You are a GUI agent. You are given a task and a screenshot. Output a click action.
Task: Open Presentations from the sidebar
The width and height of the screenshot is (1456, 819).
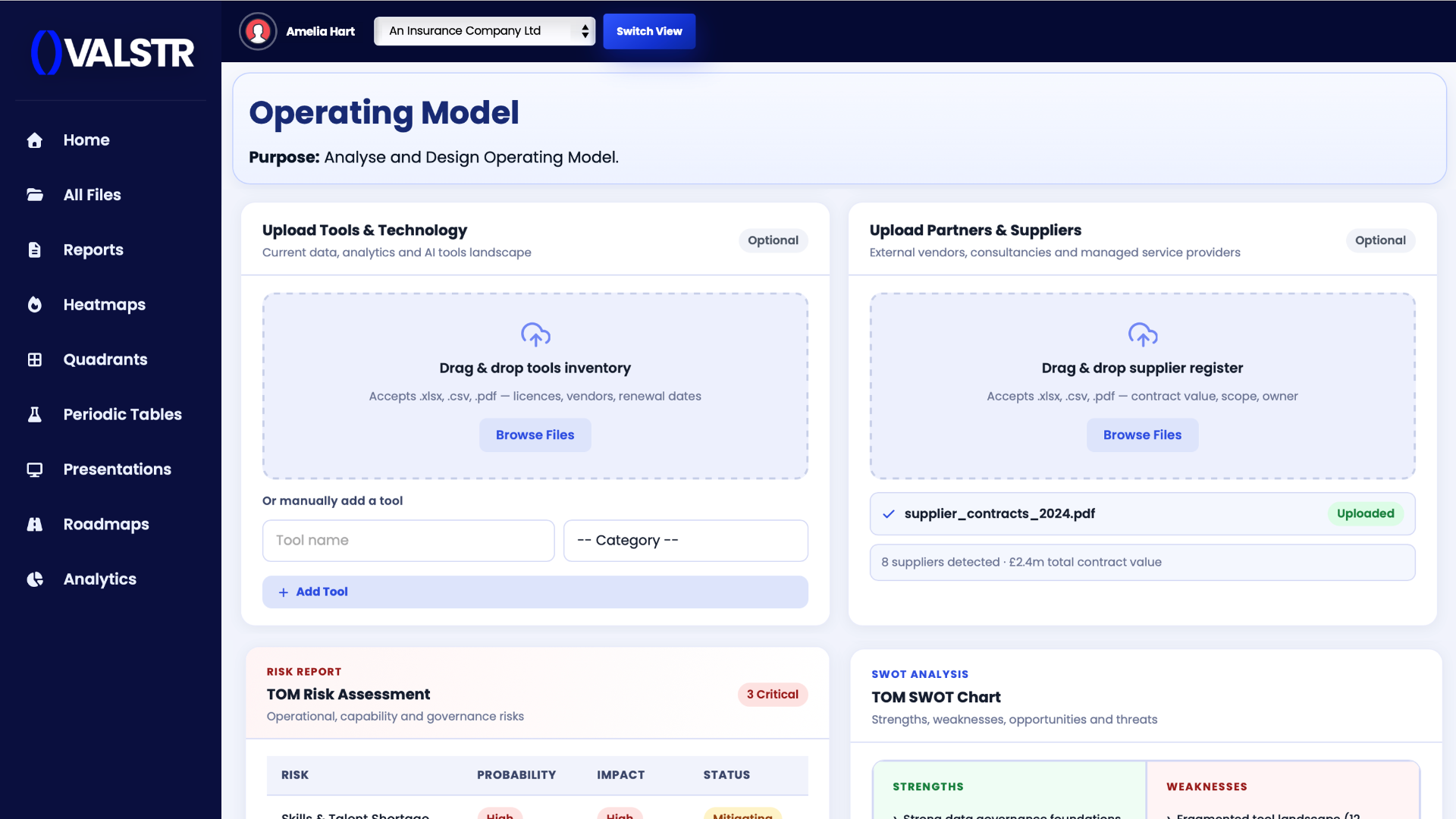[x=118, y=469]
